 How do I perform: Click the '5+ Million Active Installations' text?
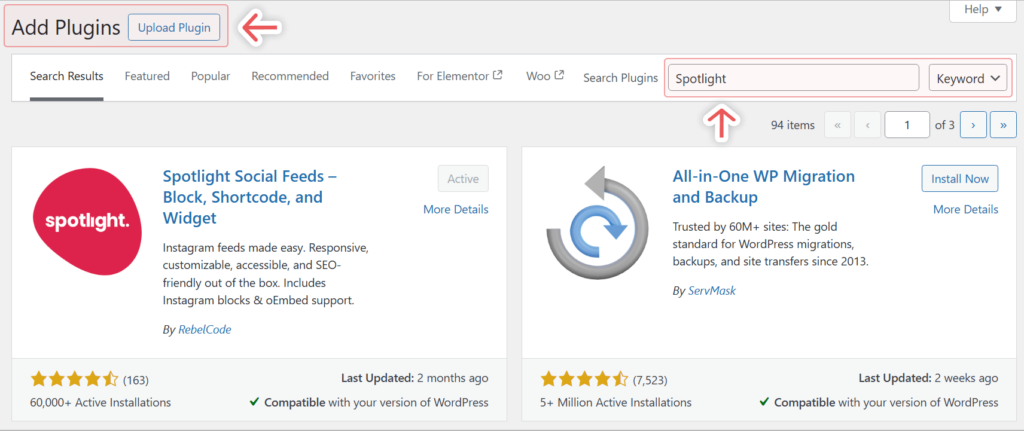tap(616, 402)
